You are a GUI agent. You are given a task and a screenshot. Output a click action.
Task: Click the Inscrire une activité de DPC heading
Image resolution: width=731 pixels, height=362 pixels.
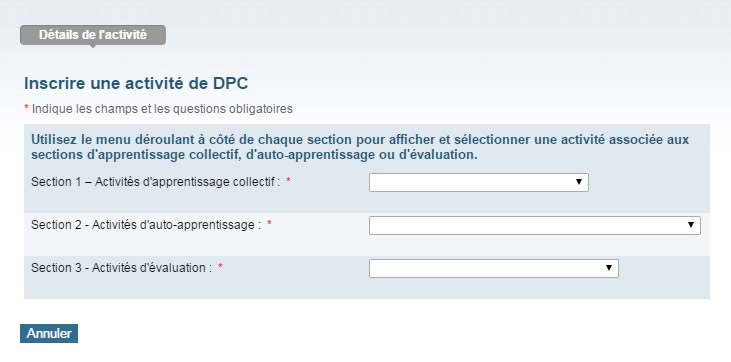[x=136, y=83]
